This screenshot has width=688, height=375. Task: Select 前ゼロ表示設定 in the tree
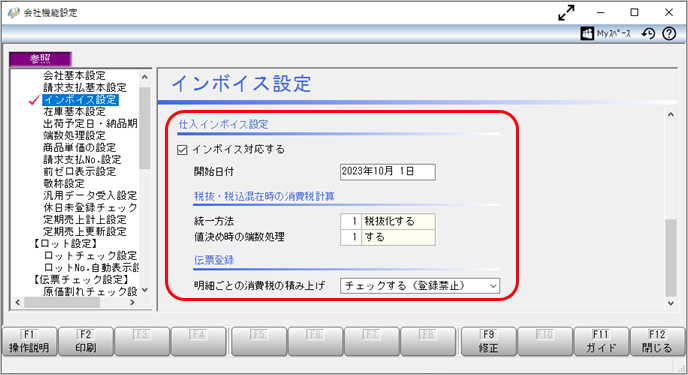coord(79,171)
